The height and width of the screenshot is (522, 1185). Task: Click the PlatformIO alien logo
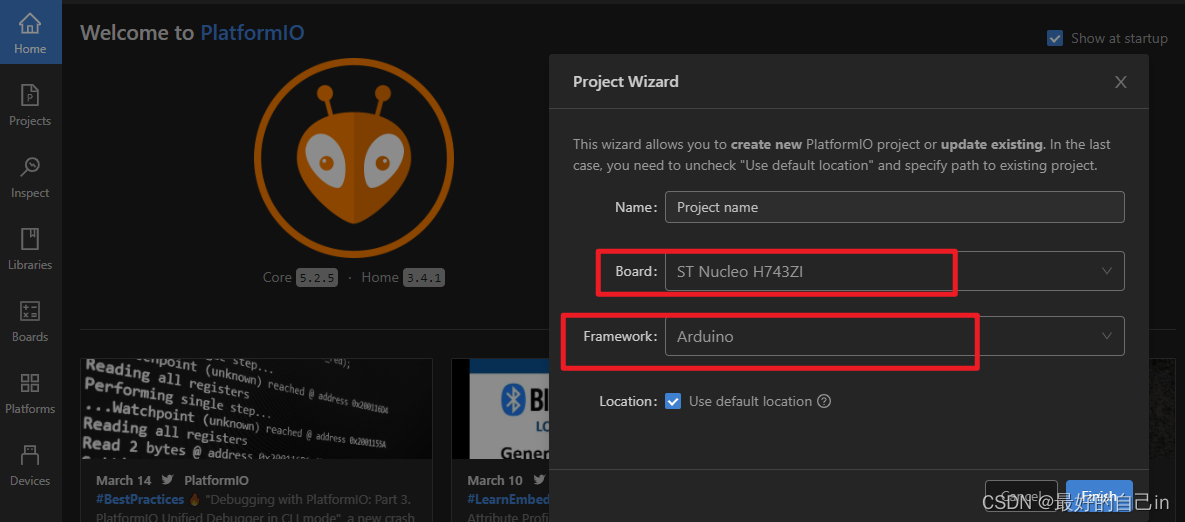click(354, 159)
